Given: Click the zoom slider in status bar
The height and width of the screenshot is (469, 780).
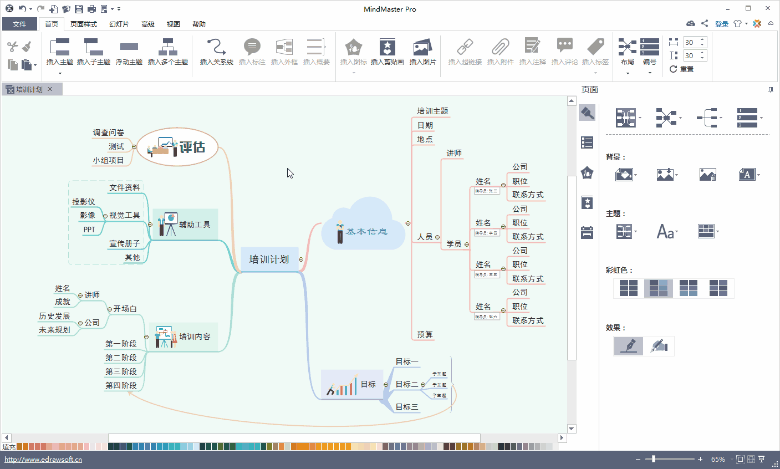Looking at the screenshot, I should 669,459.
